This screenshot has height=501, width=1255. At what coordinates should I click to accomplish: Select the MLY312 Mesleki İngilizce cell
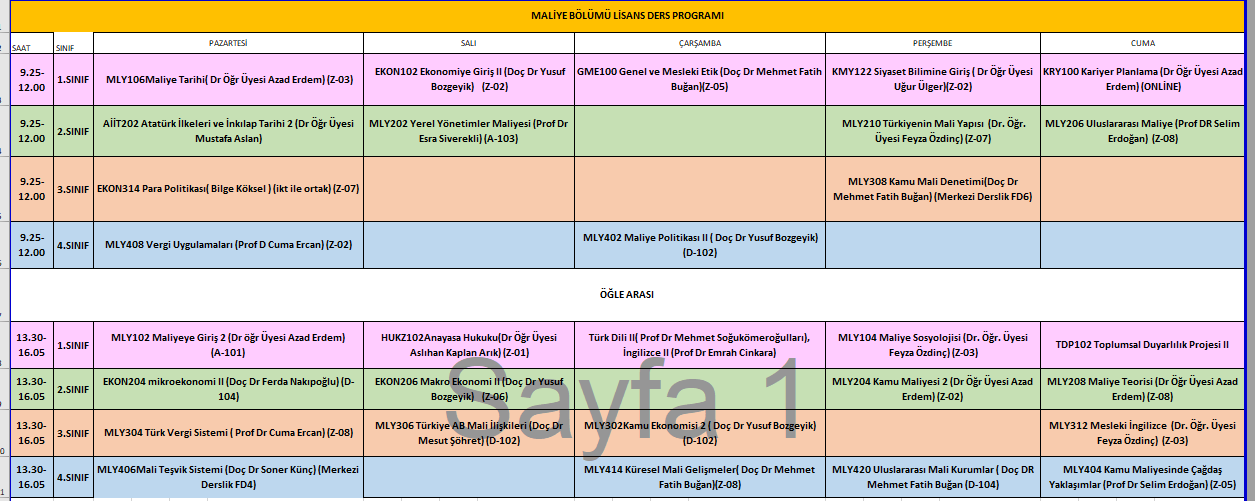[x=1143, y=432]
